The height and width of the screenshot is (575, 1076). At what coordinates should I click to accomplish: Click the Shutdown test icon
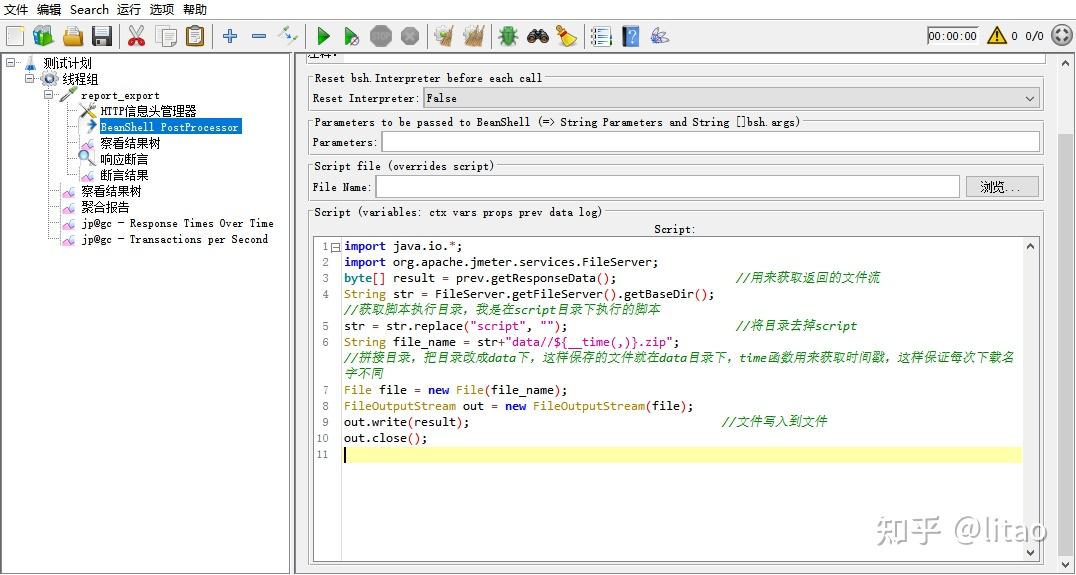pyautogui.click(x=410, y=36)
